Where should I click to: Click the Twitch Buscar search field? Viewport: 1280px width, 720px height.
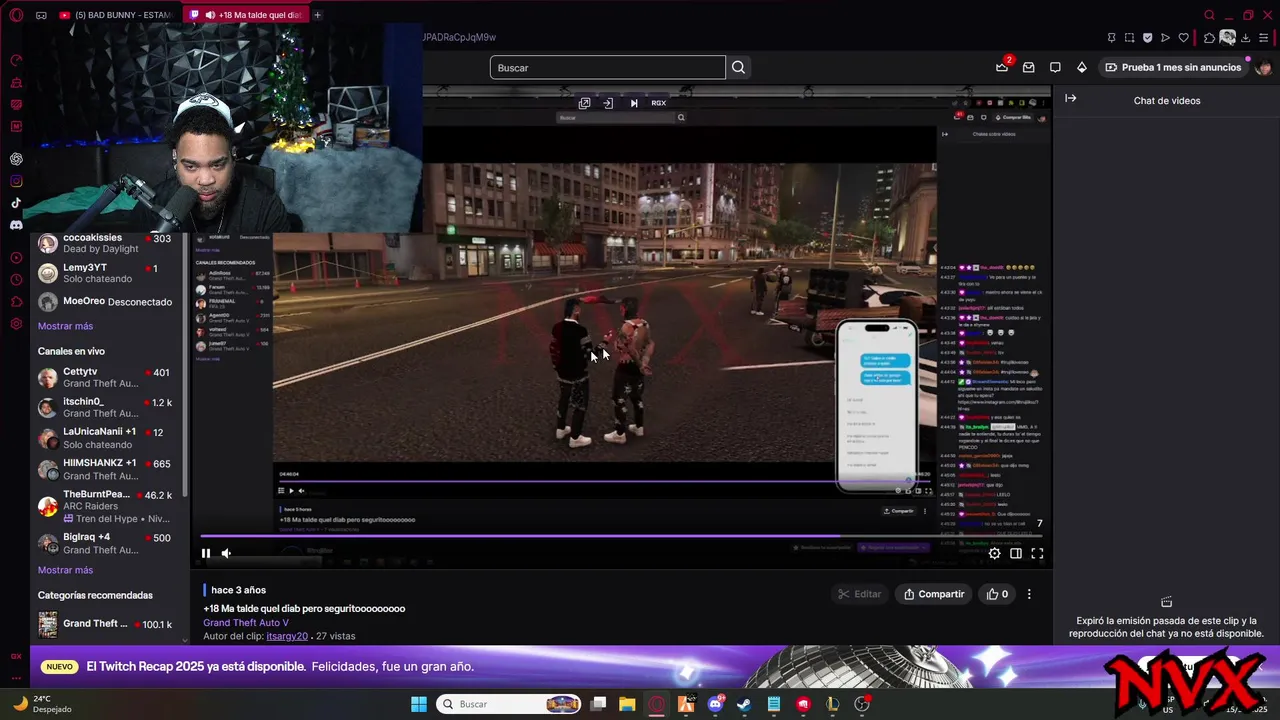point(607,67)
